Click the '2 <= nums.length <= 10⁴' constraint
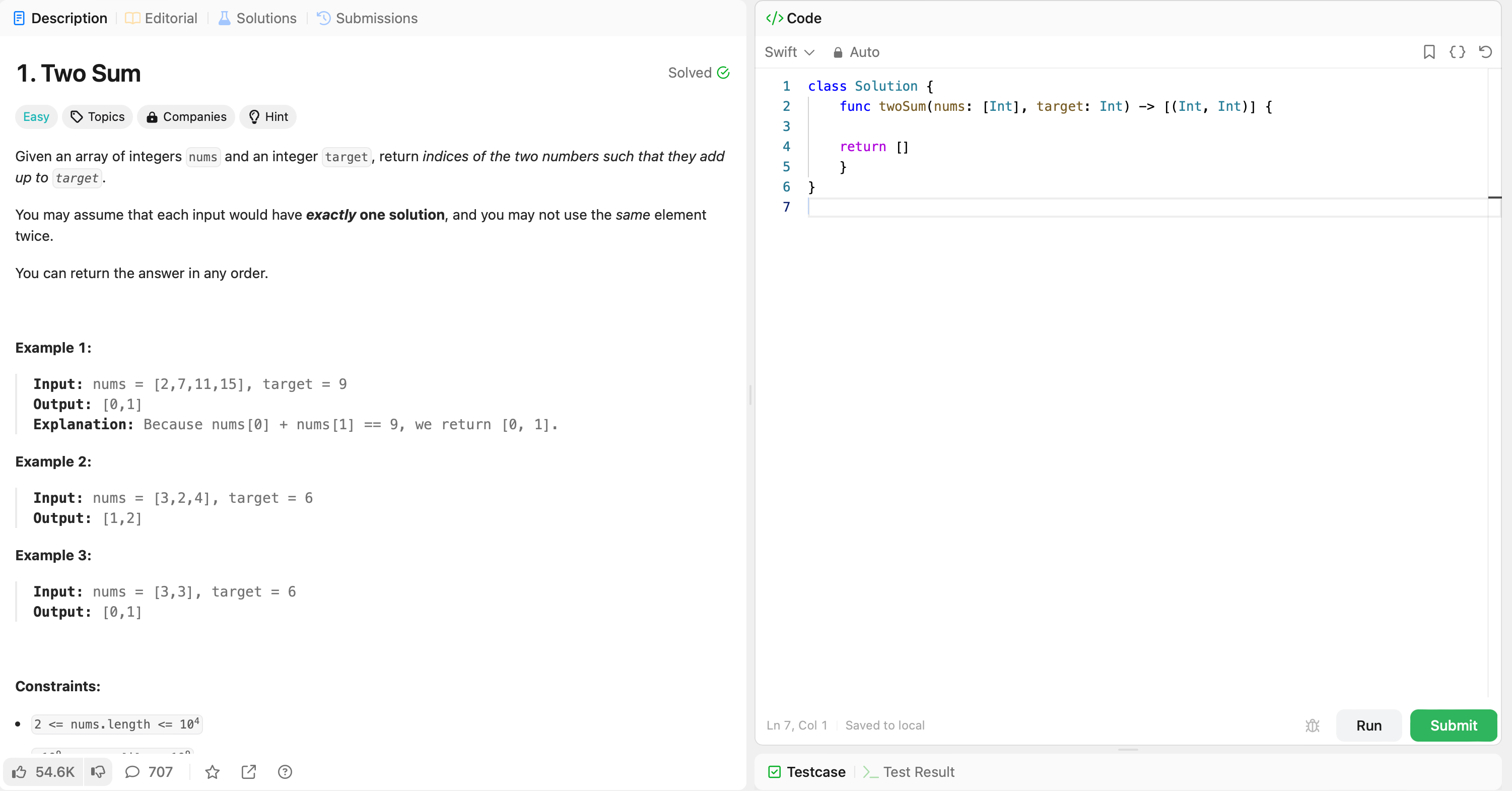Image resolution: width=1512 pixels, height=791 pixels. [x=117, y=724]
